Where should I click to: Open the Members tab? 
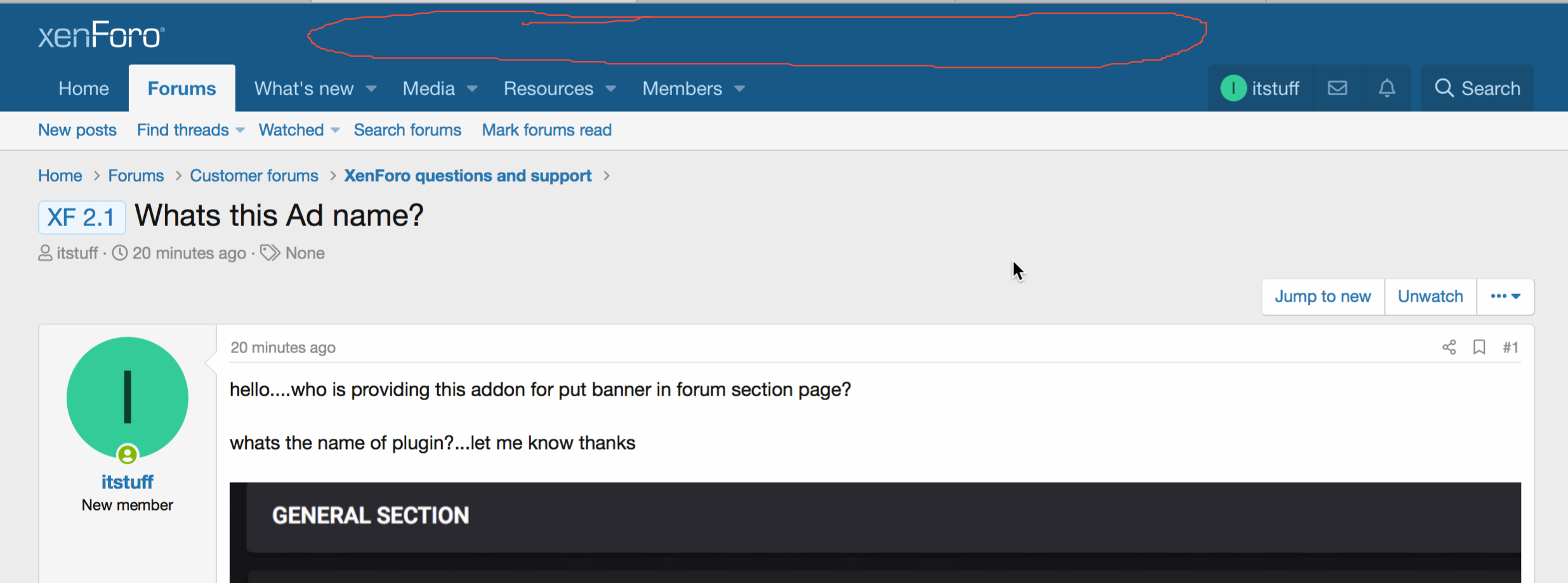tap(682, 89)
